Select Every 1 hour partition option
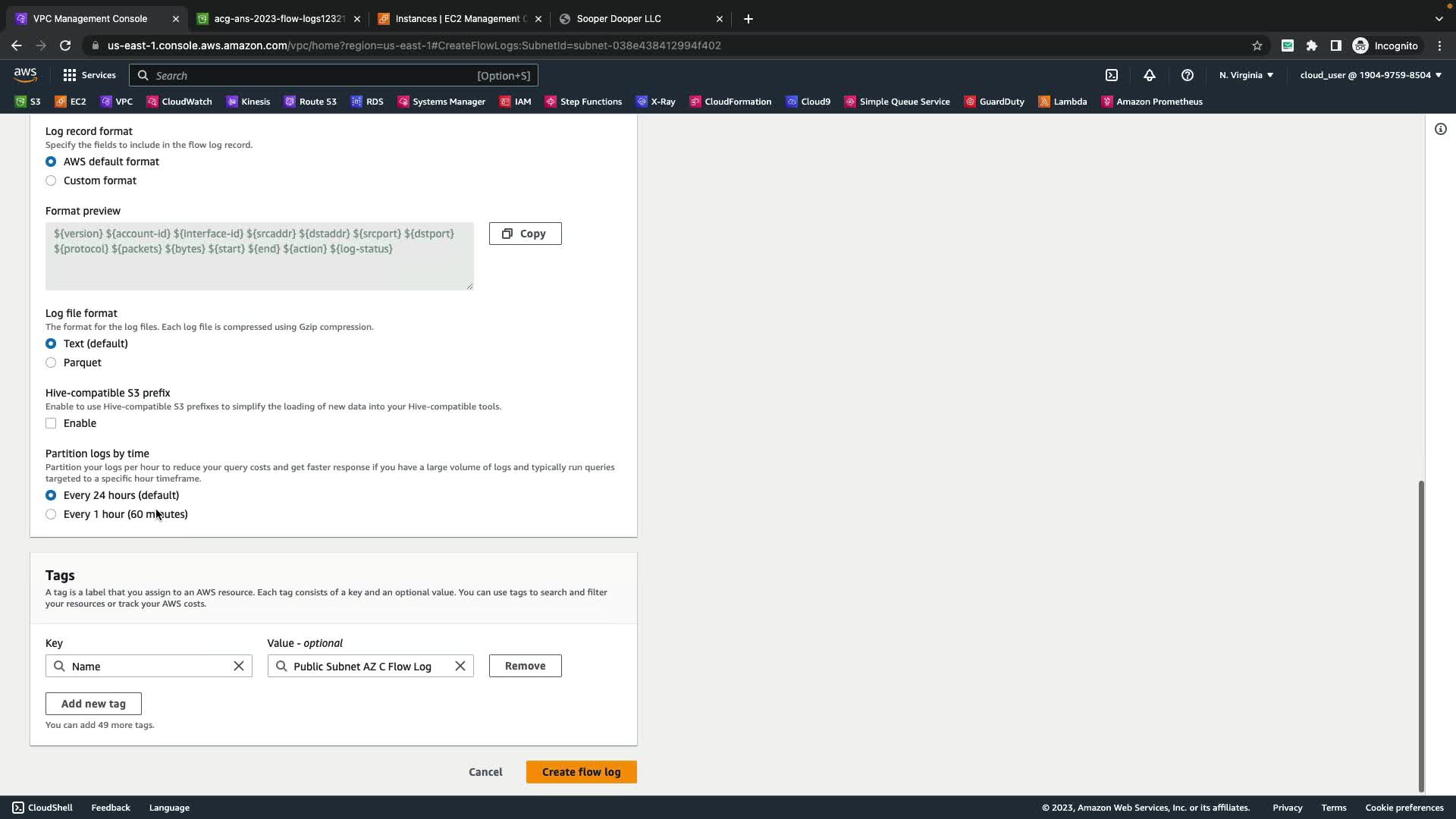 (x=51, y=514)
